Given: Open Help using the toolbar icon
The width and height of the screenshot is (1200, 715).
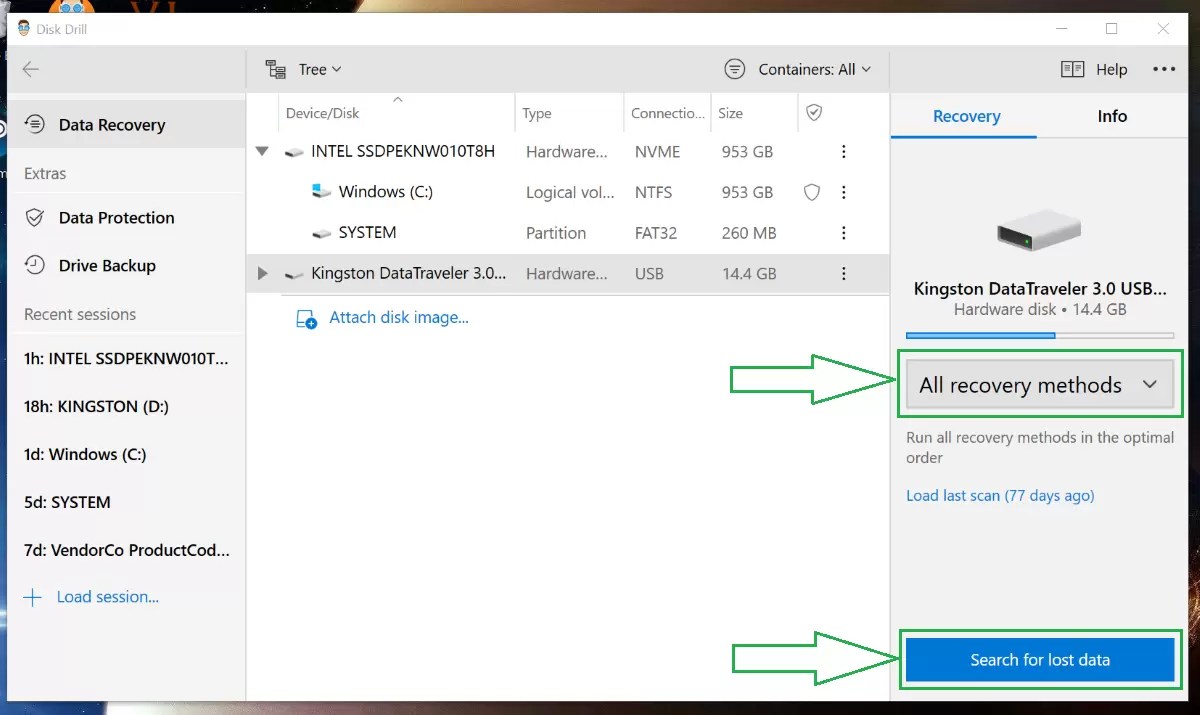Looking at the screenshot, I should (x=1071, y=69).
